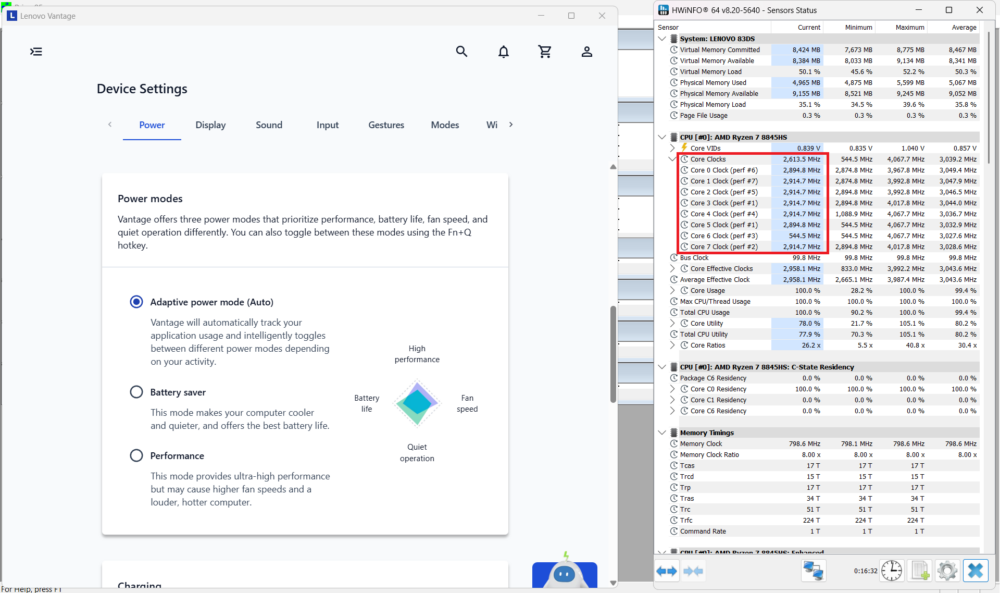Viewport: 1000px width, 593px height.
Task: Select the Performance power mode radio button
Action: [136, 456]
